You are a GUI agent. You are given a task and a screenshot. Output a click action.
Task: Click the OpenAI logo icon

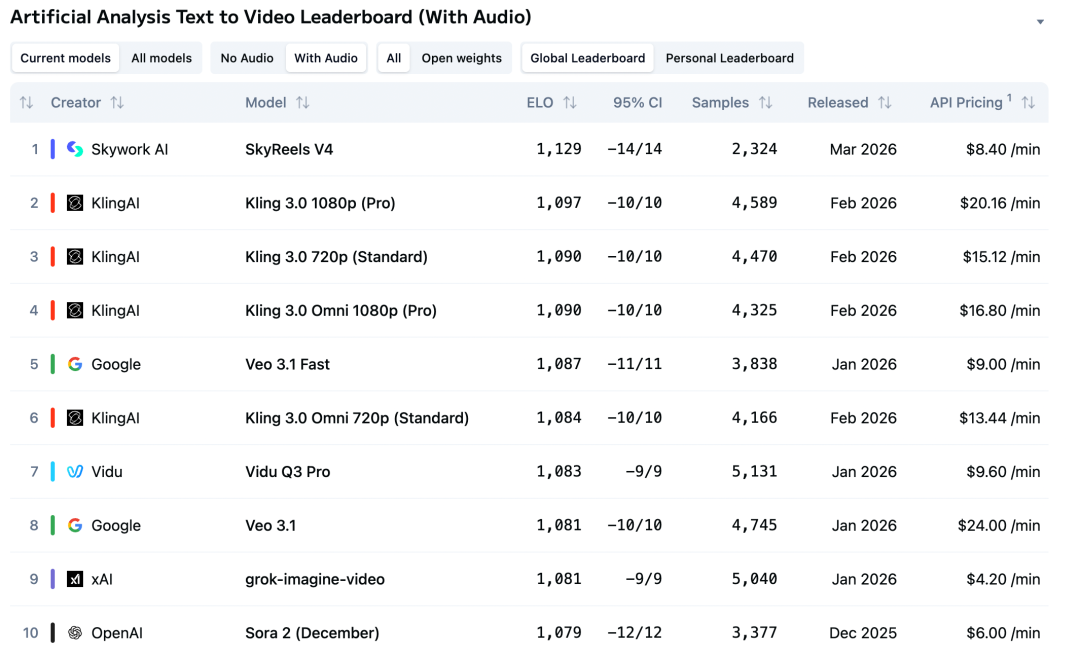75,633
